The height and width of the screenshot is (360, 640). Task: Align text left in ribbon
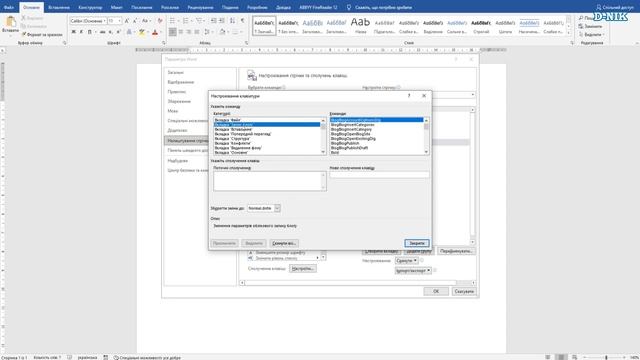(173, 32)
